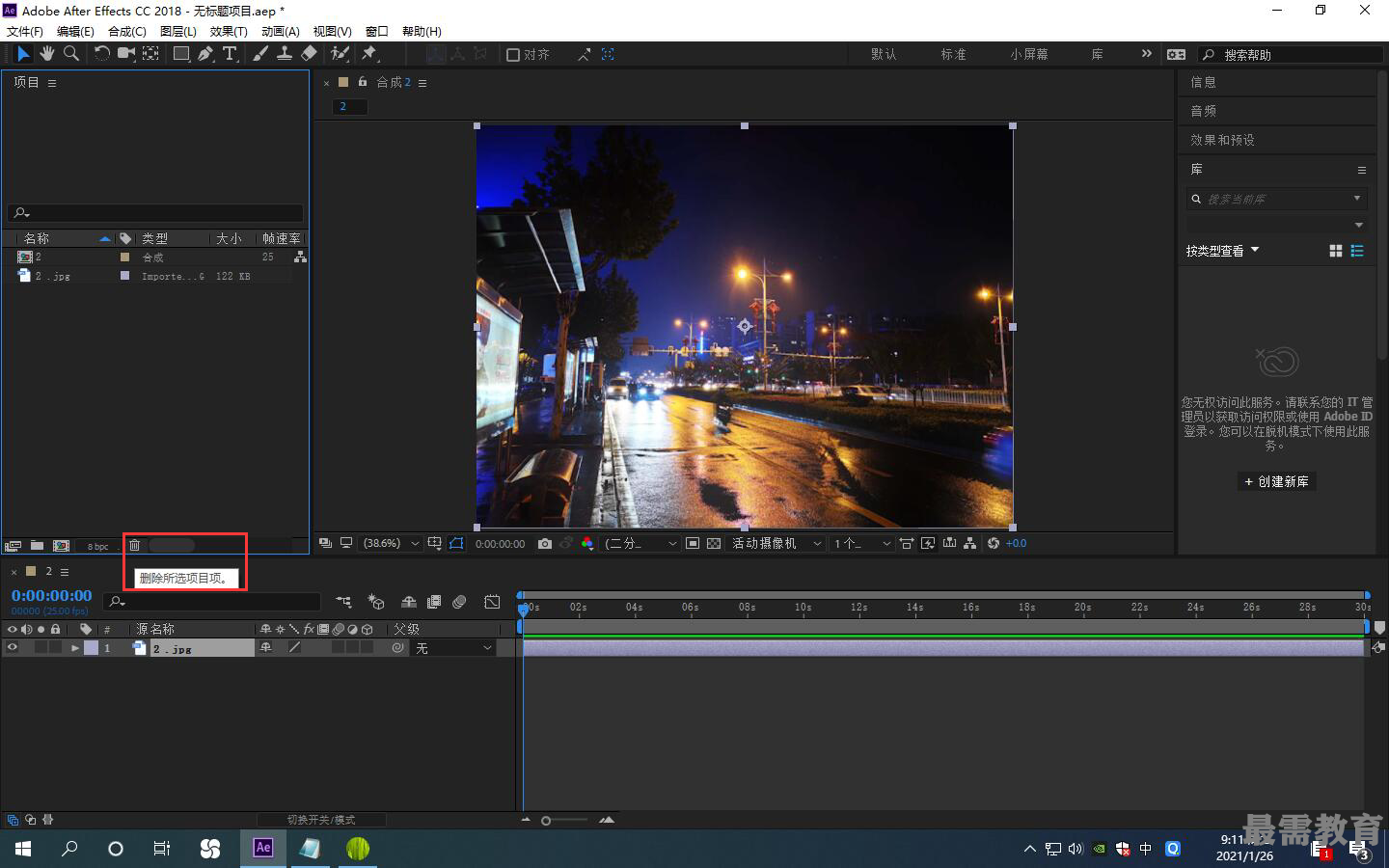Open the 按类型查看 dropdown in library

(1222, 251)
